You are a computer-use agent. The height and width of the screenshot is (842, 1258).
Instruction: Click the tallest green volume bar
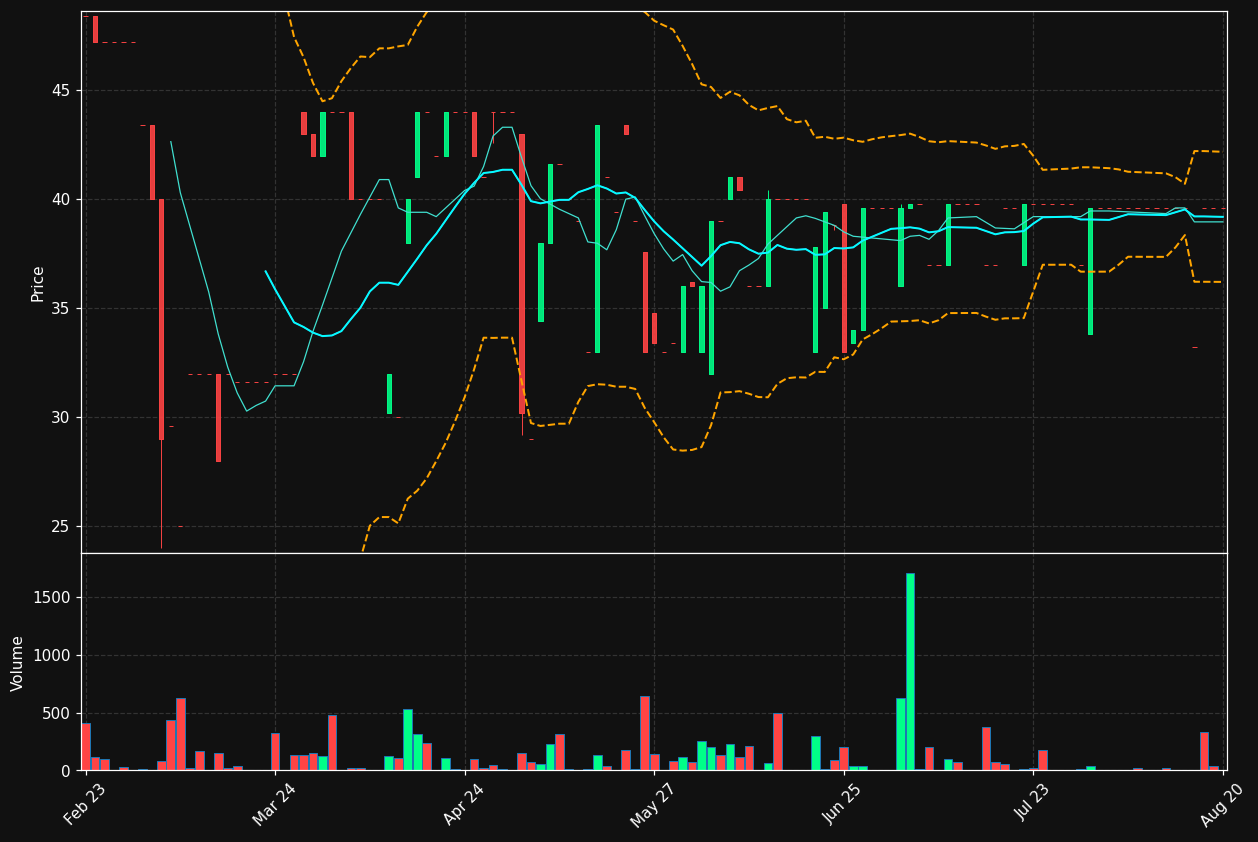[x=910, y=672]
